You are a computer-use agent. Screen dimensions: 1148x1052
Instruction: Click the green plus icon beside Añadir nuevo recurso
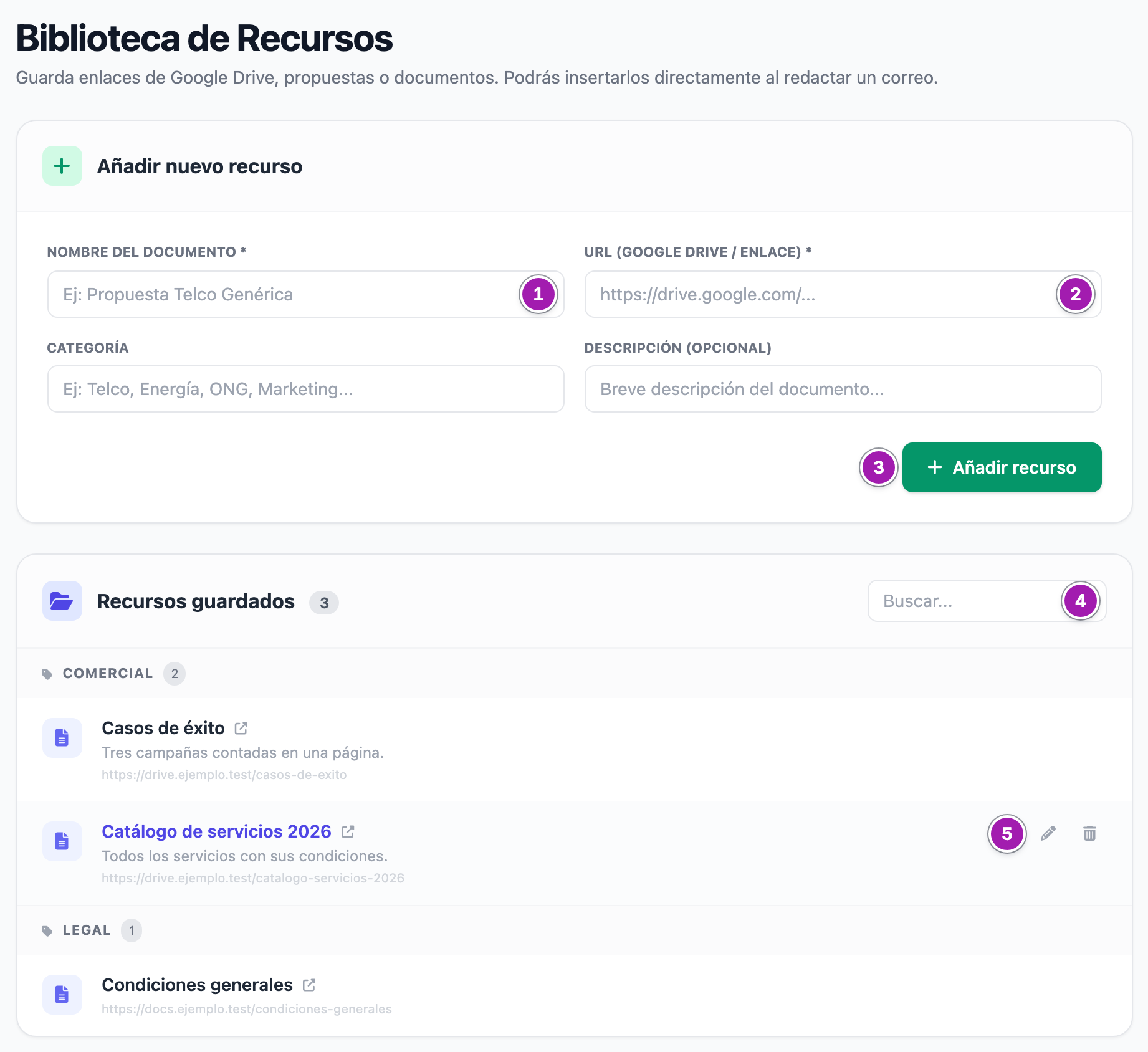62,166
